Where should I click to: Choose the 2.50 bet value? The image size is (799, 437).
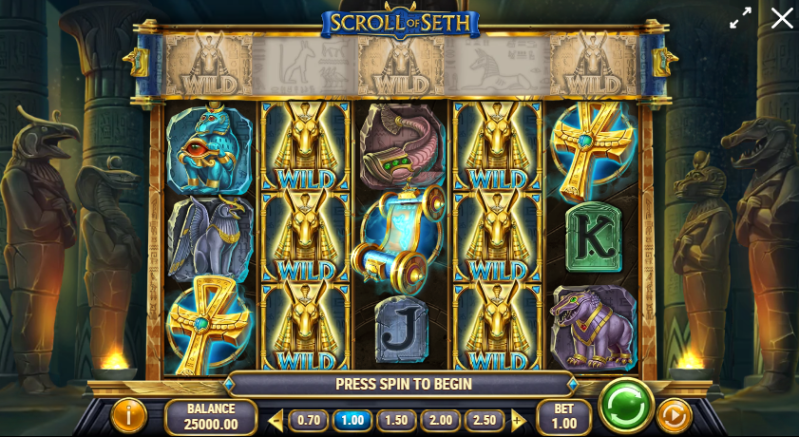tap(484, 420)
